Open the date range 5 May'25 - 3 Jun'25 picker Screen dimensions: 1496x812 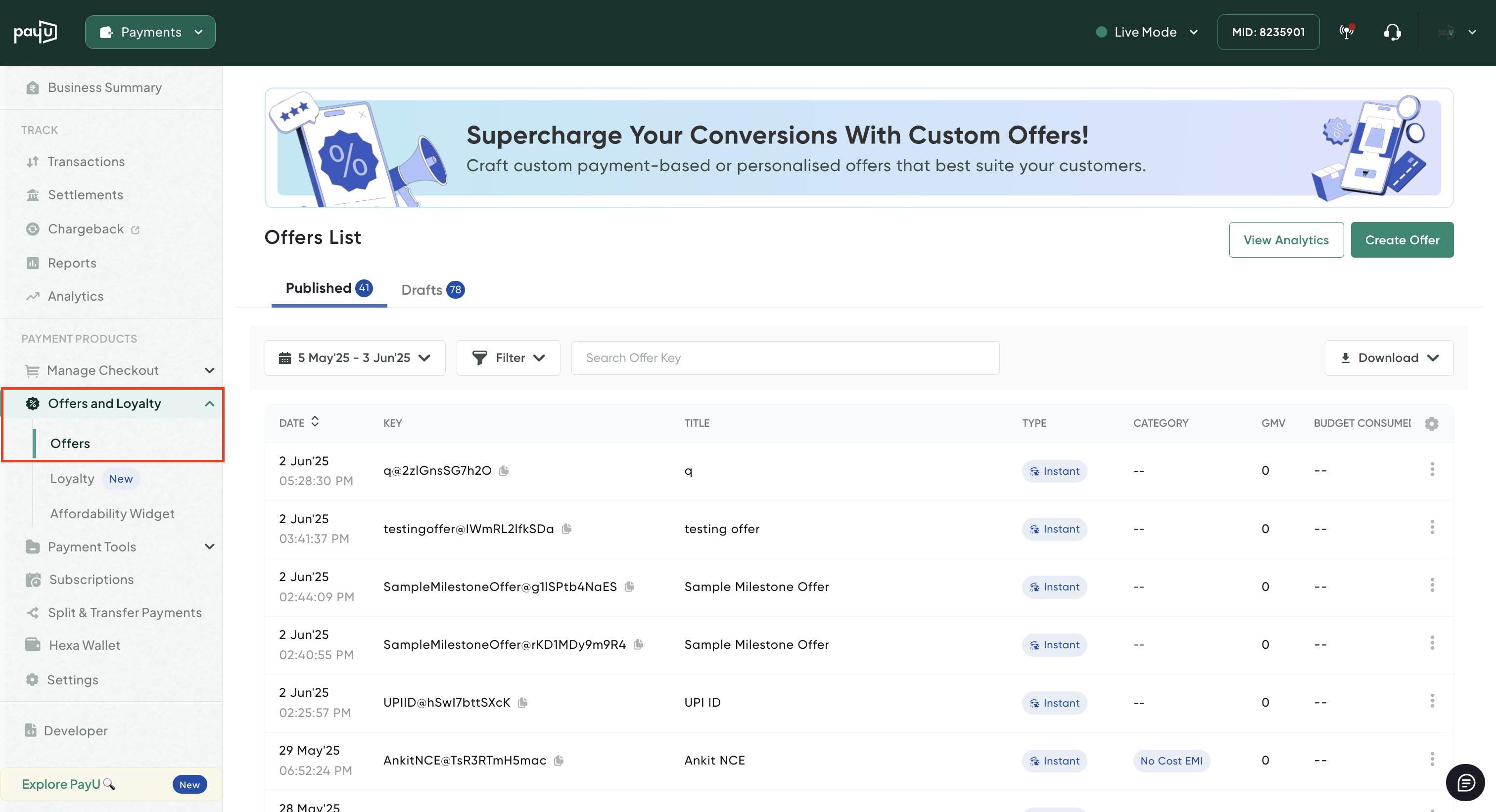(x=355, y=358)
